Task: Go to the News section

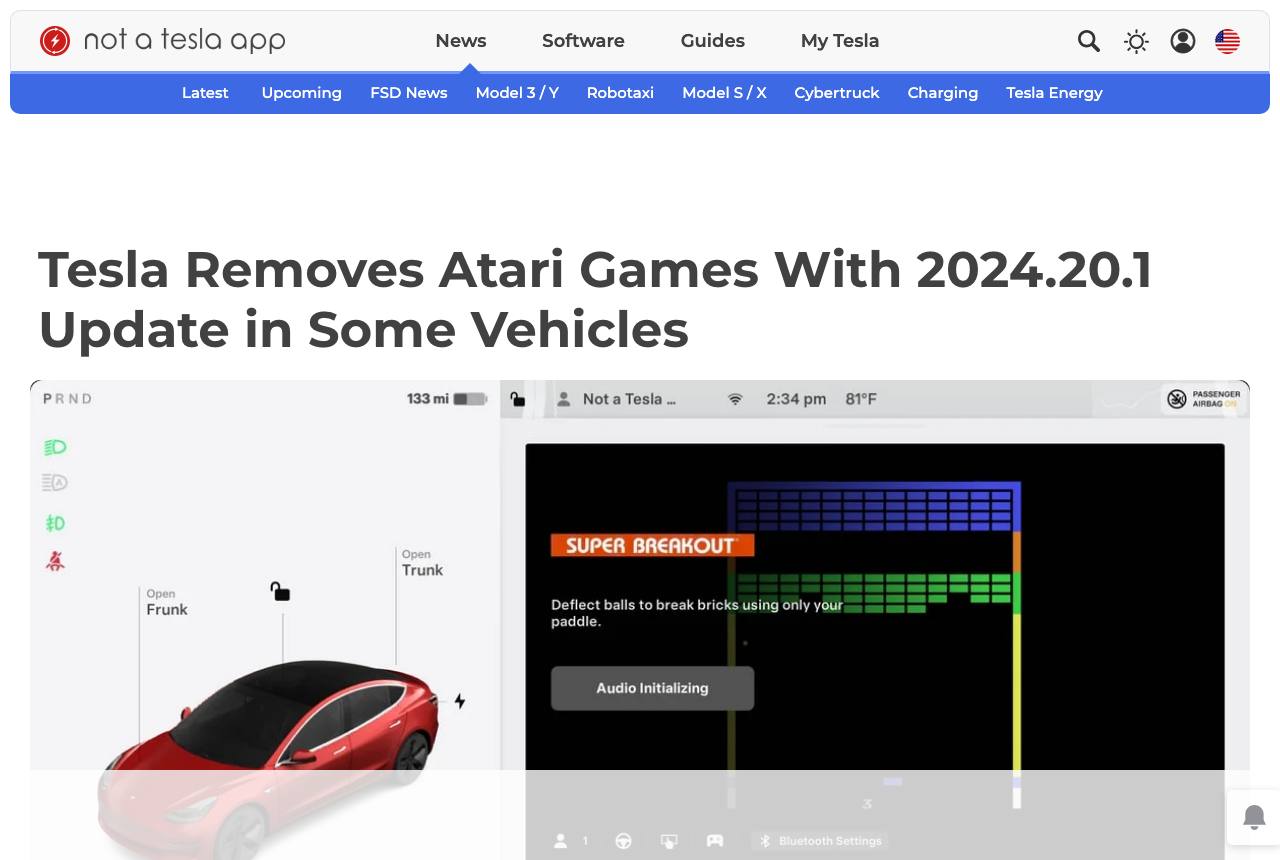Action: [461, 41]
